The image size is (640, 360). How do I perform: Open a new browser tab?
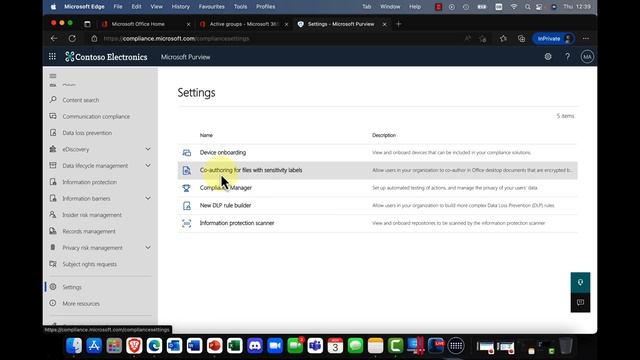pos(398,24)
